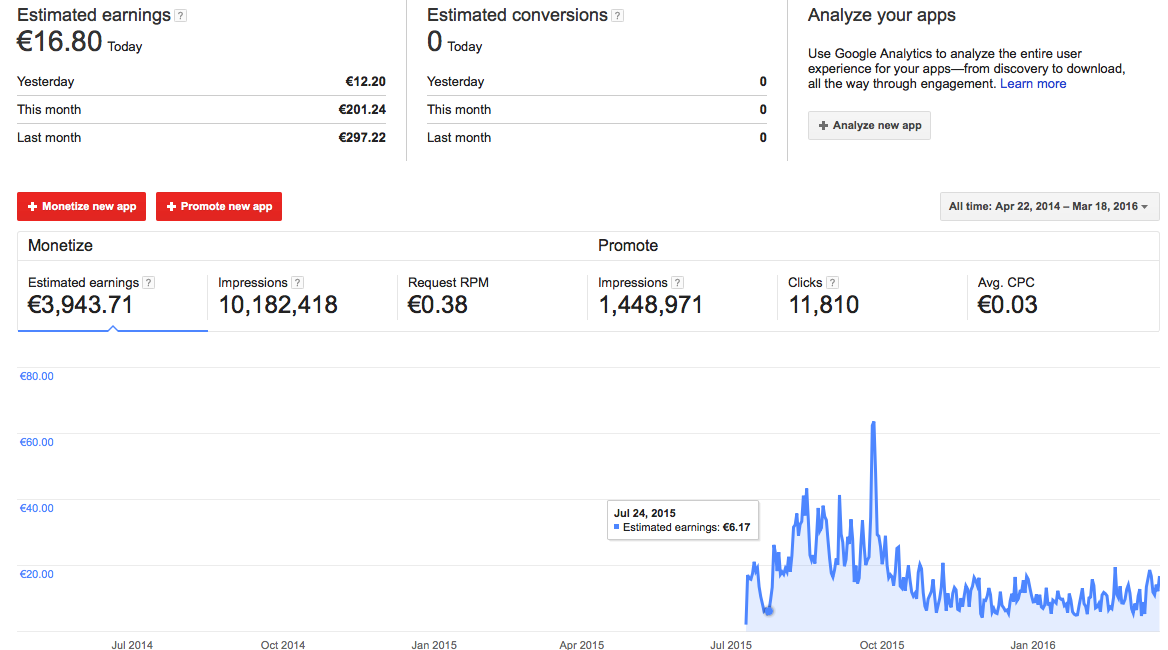Click help icon next to Clicks metric
Image resolution: width=1168 pixels, height=650 pixels.
[832, 283]
